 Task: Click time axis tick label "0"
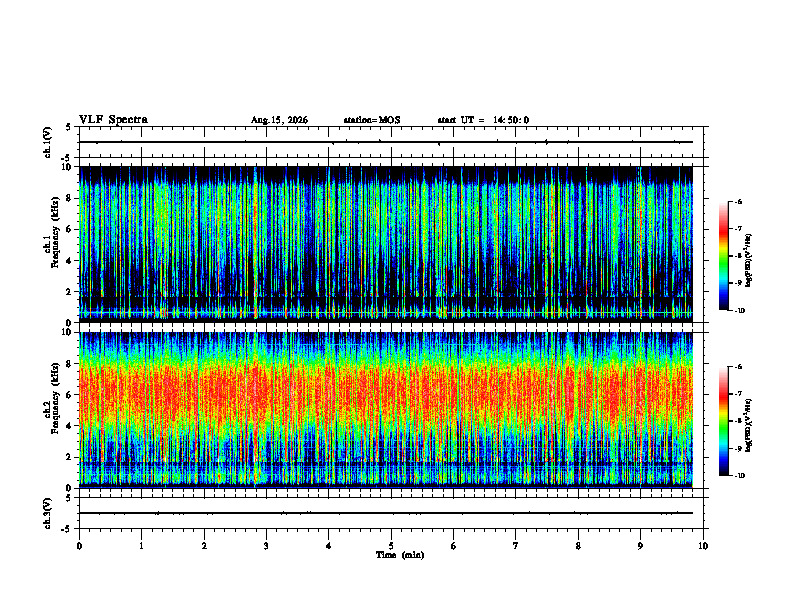(79, 546)
